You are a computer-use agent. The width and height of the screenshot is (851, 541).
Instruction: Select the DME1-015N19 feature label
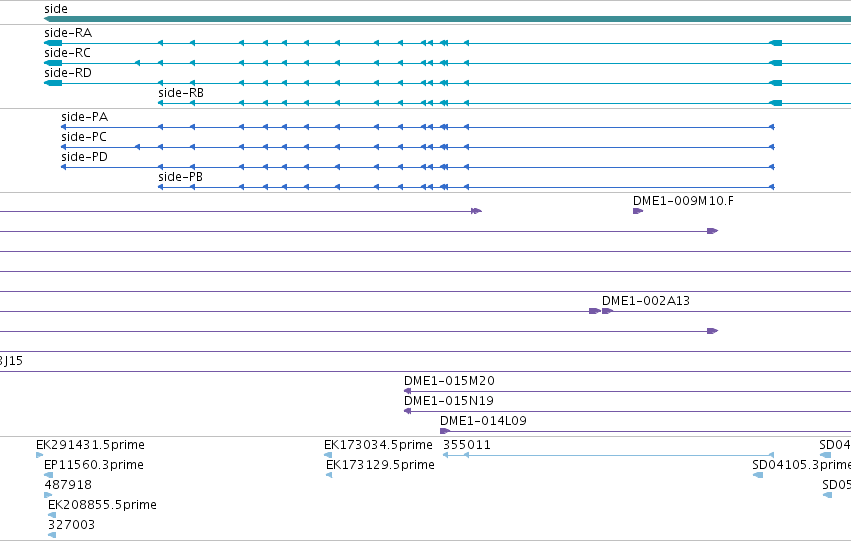pos(449,401)
